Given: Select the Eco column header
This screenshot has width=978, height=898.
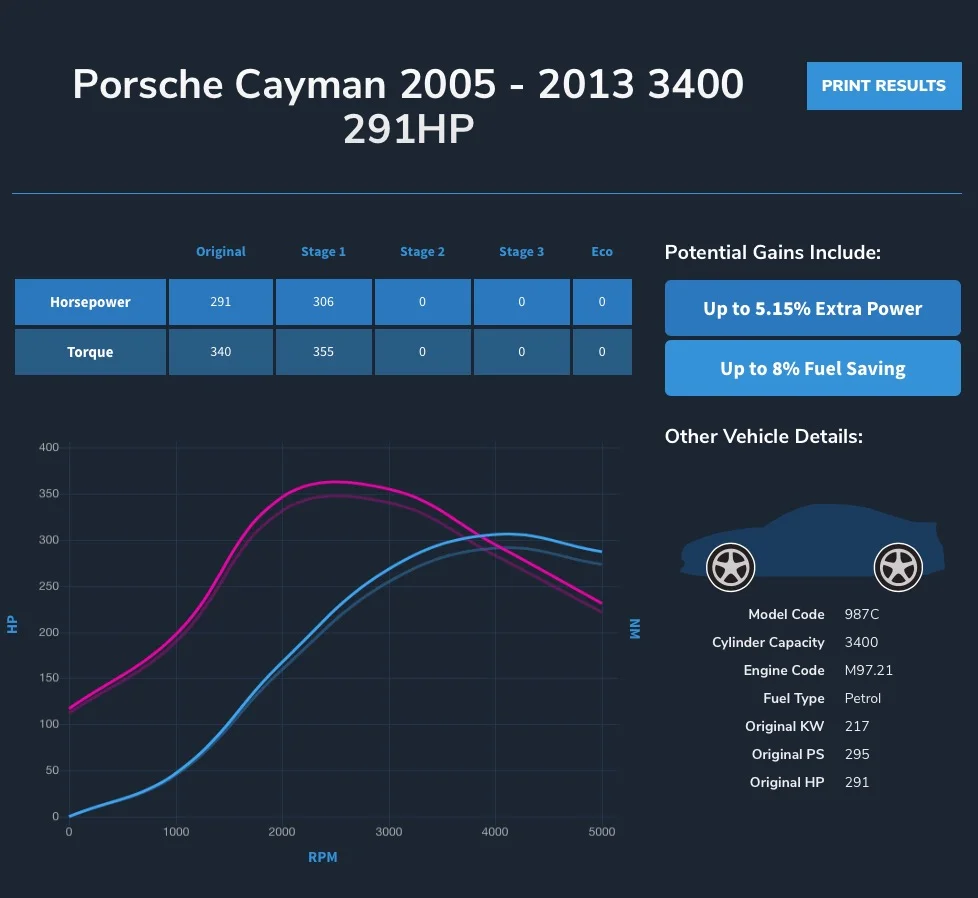Looking at the screenshot, I should click(602, 251).
